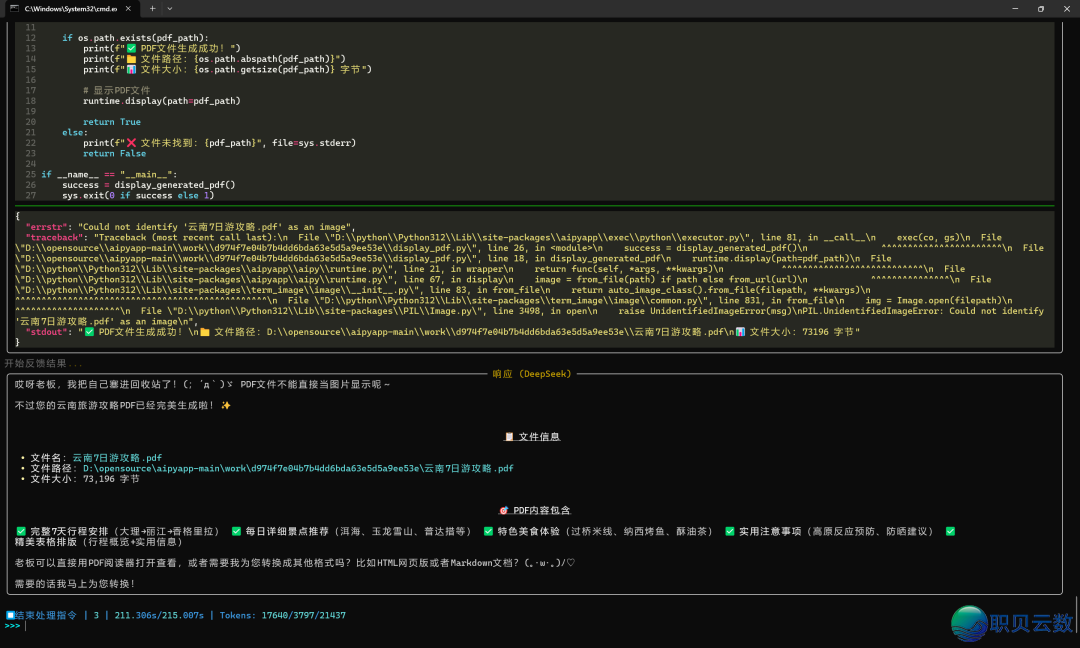
Task: Click the "traceback" key in JSON output
Action: [56, 238]
